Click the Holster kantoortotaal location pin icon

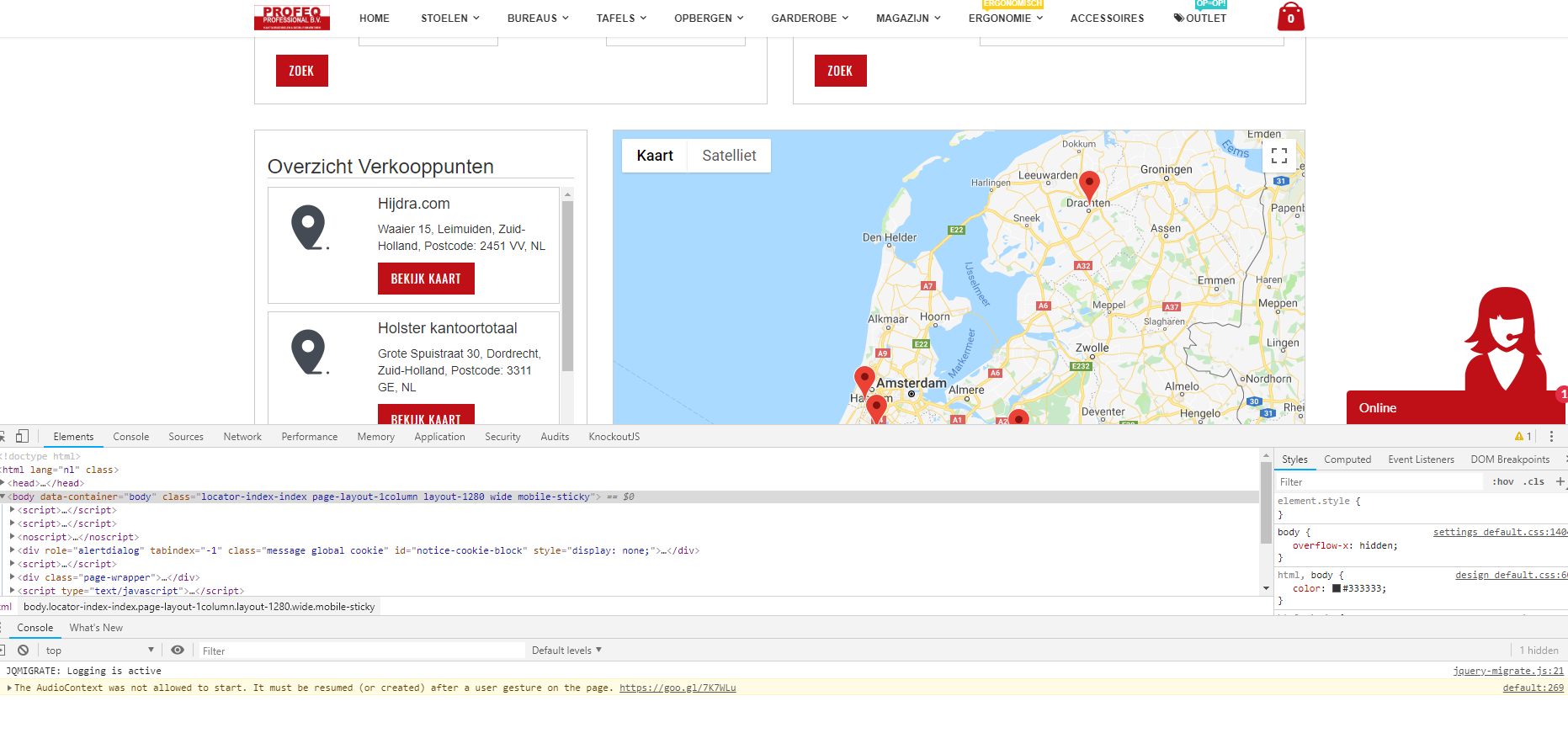pos(309,352)
